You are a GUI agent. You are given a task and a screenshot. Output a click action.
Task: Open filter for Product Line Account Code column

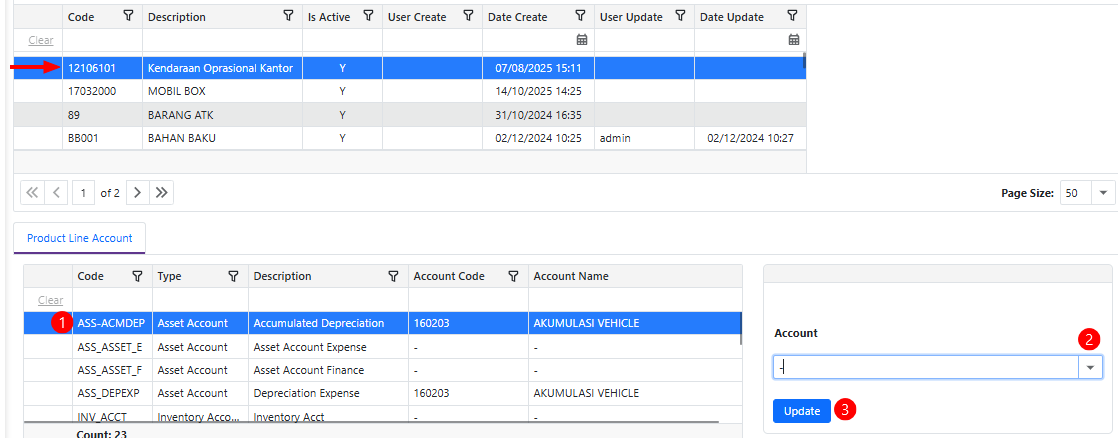coord(138,276)
